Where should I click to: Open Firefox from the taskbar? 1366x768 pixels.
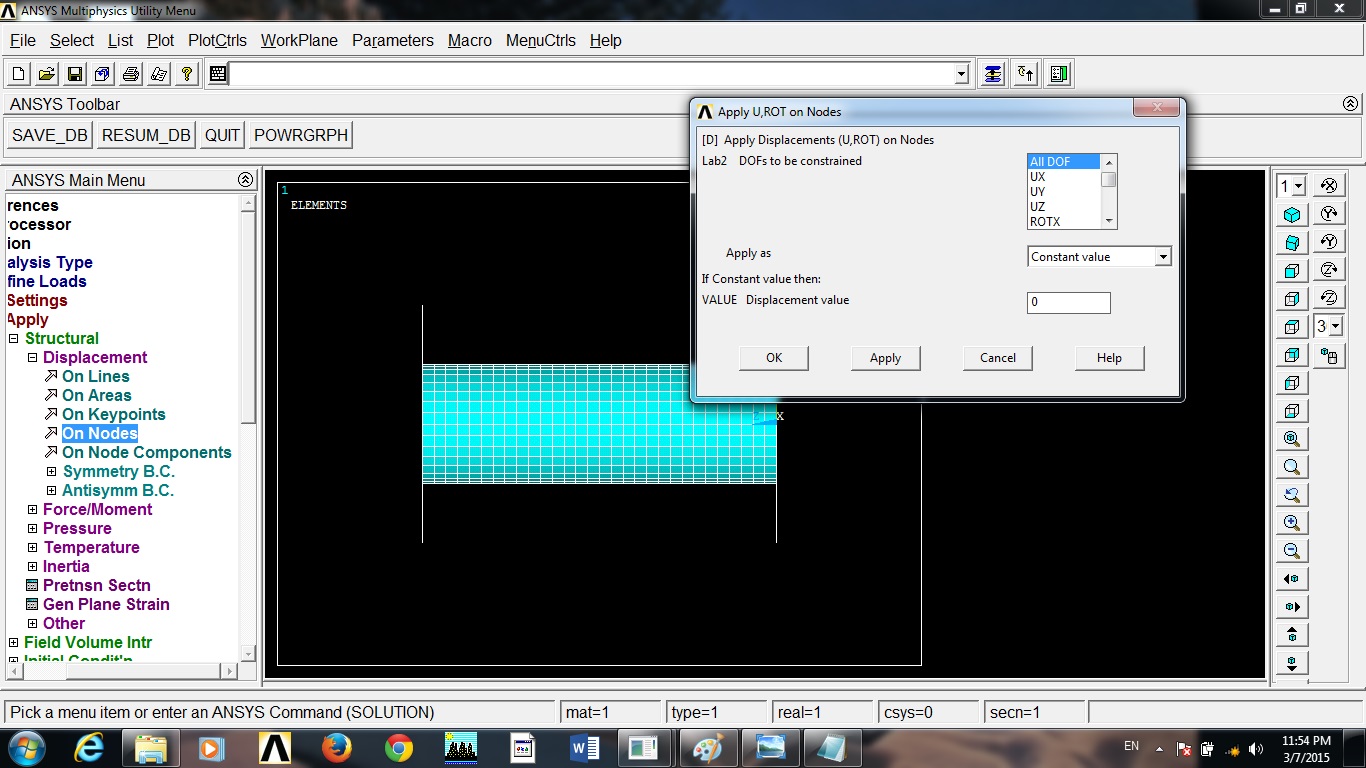[x=337, y=748]
